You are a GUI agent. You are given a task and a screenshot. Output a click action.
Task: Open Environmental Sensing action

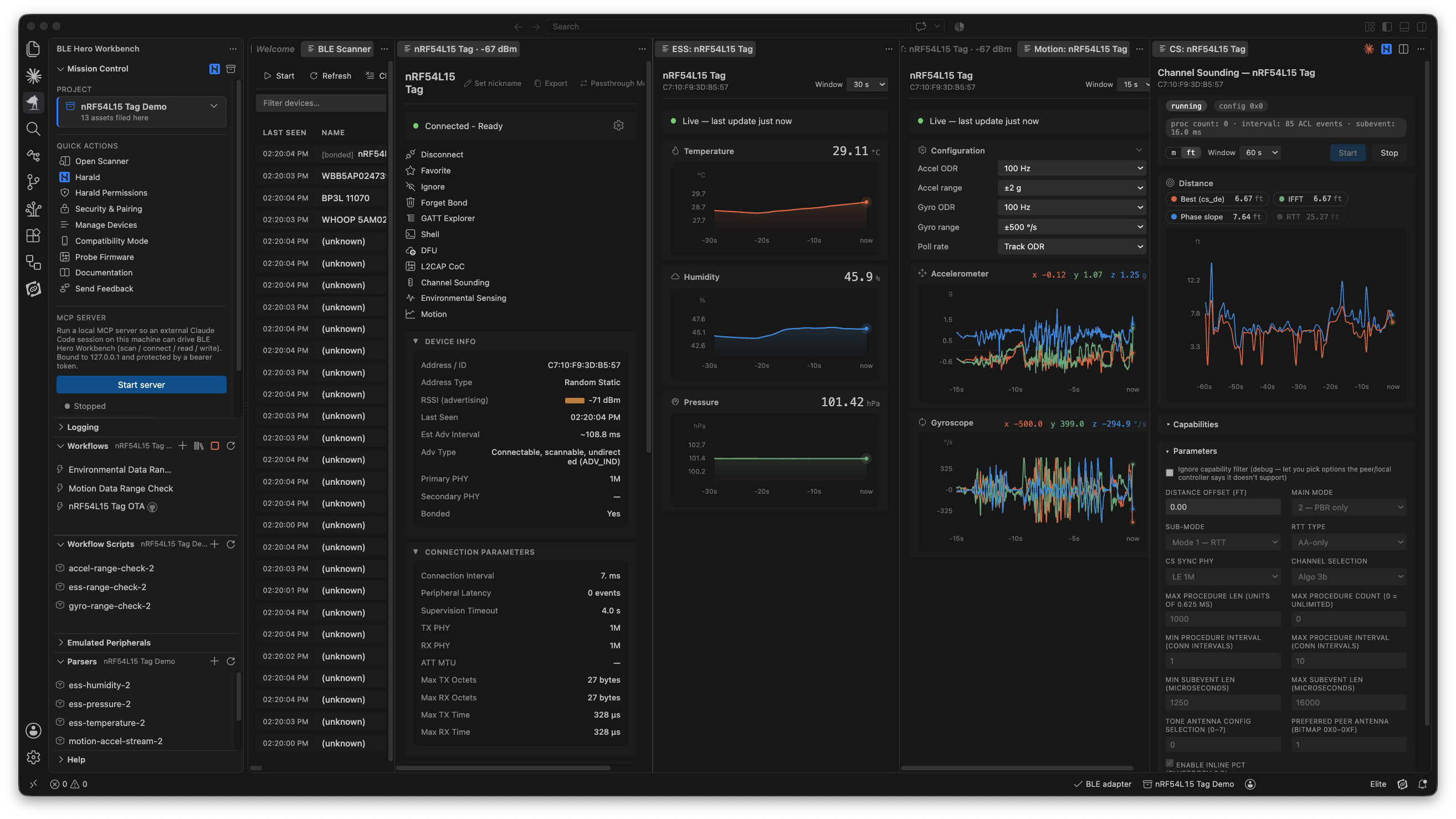click(456, 298)
